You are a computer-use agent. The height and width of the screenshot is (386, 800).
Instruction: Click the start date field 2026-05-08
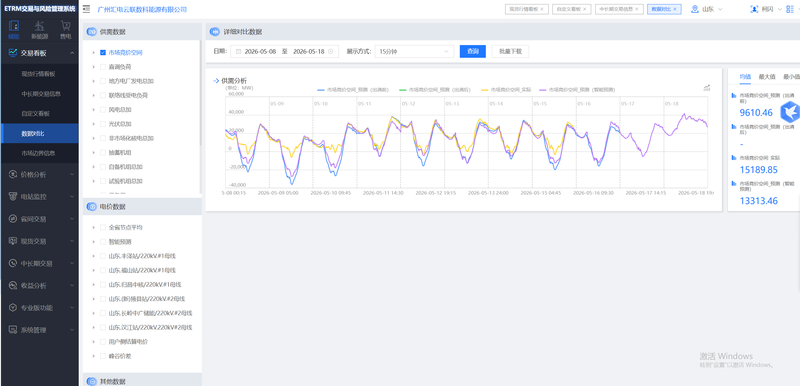click(x=260, y=52)
